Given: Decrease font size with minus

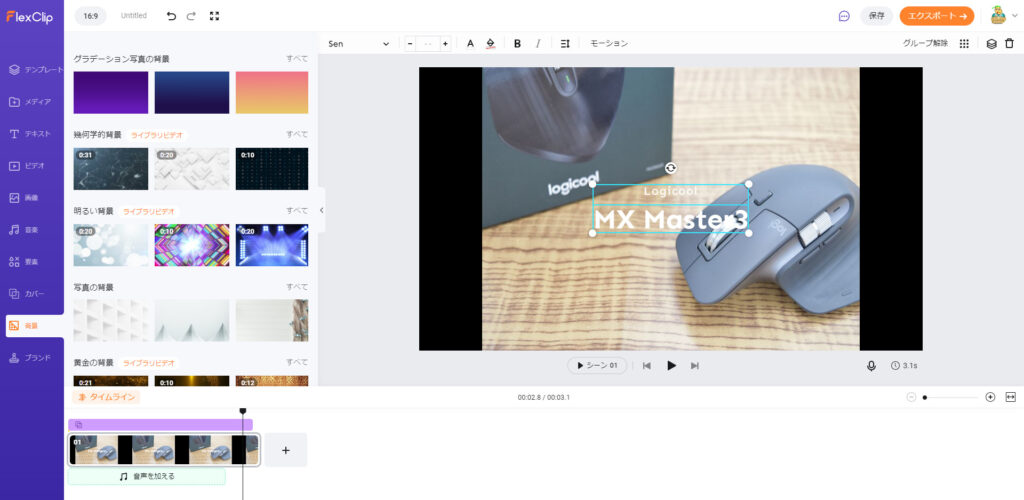Looking at the screenshot, I should (410, 44).
